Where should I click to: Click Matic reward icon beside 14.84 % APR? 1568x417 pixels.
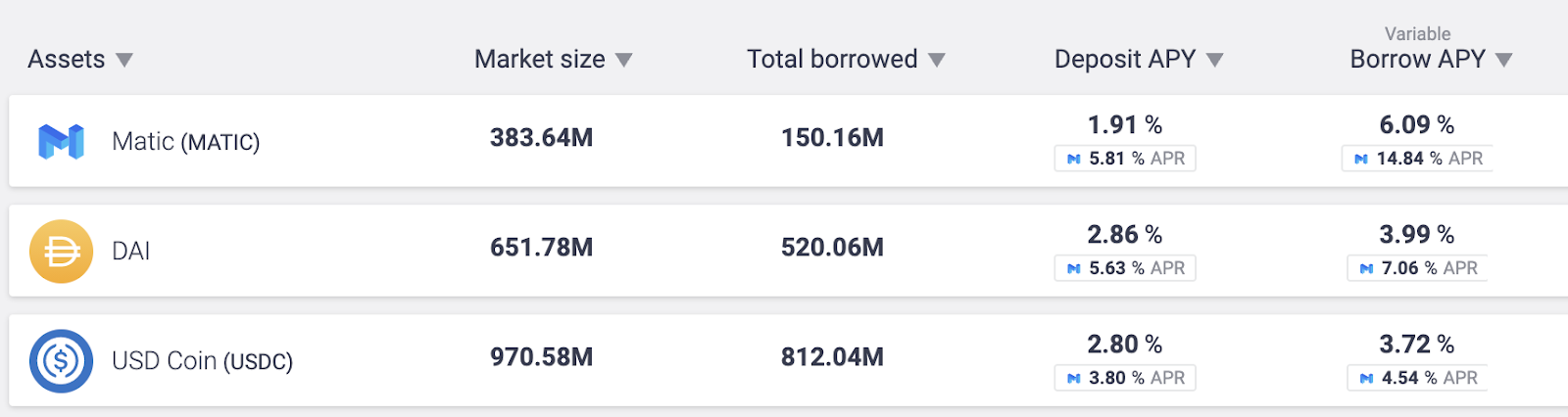(x=1361, y=159)
